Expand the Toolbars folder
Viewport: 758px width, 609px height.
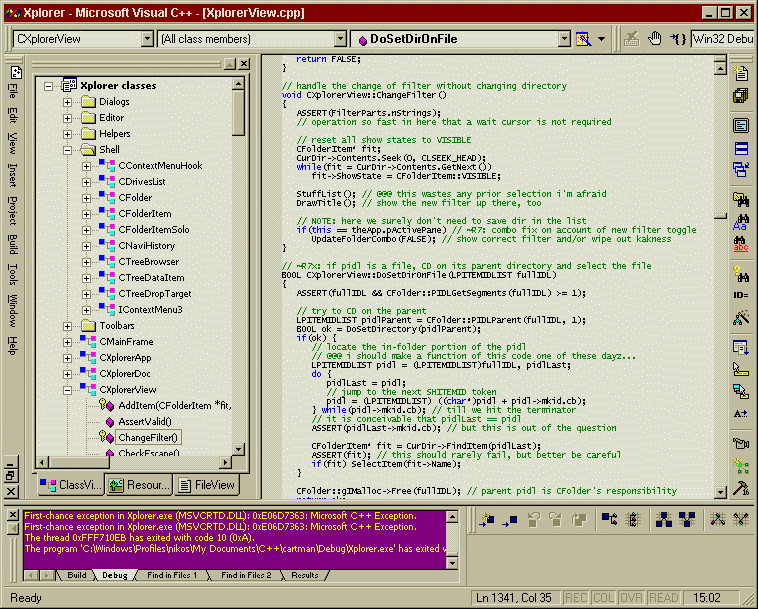pyautogui.click(x=68, y=326)
